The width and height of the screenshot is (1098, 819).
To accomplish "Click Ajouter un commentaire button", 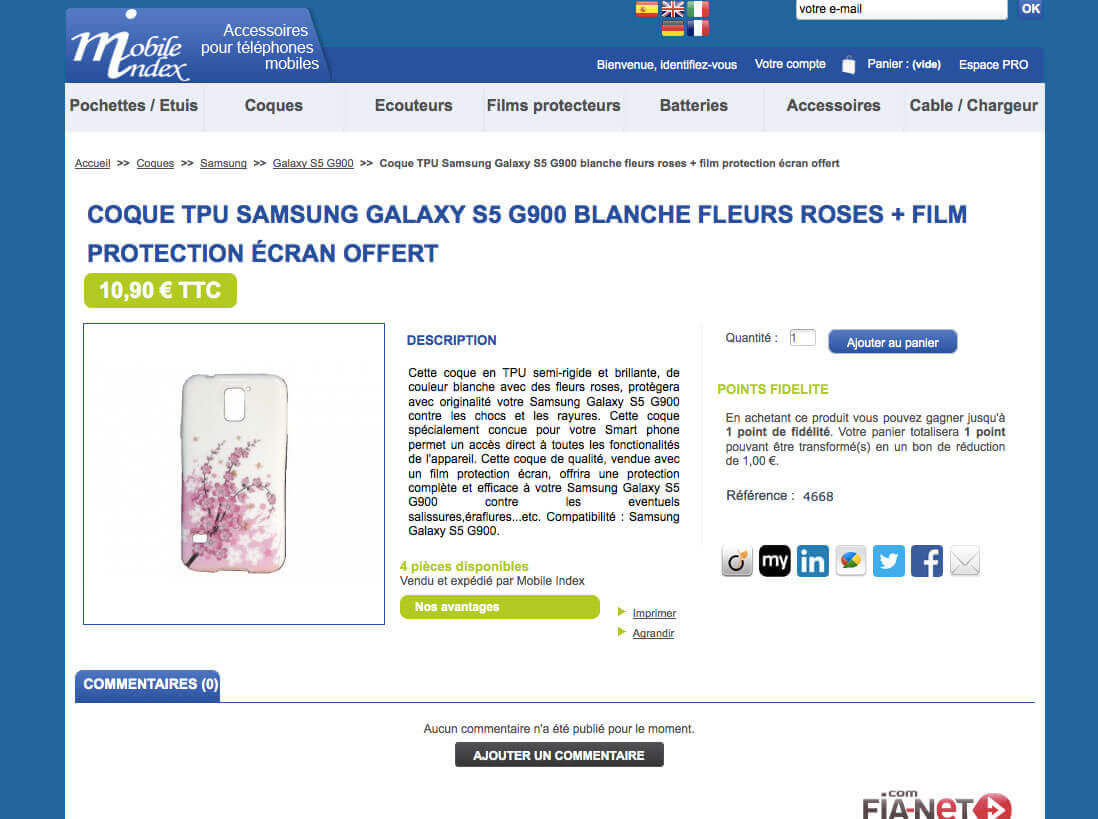I will pos(559,755).
